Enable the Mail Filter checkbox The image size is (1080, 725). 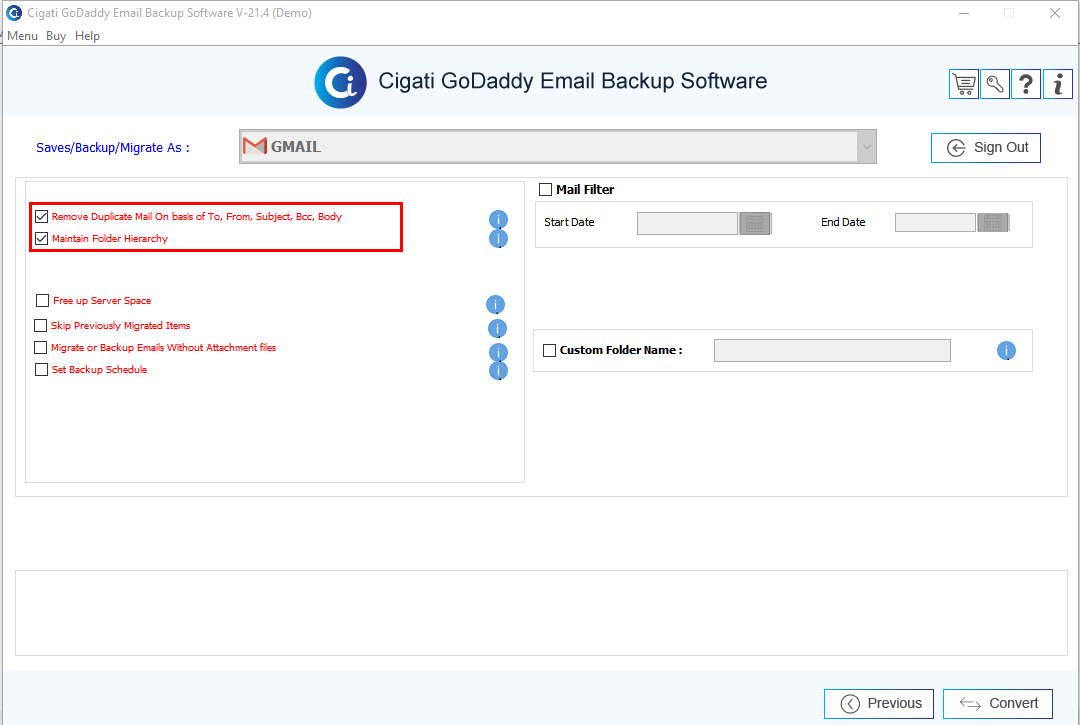(x=546, y=189)
